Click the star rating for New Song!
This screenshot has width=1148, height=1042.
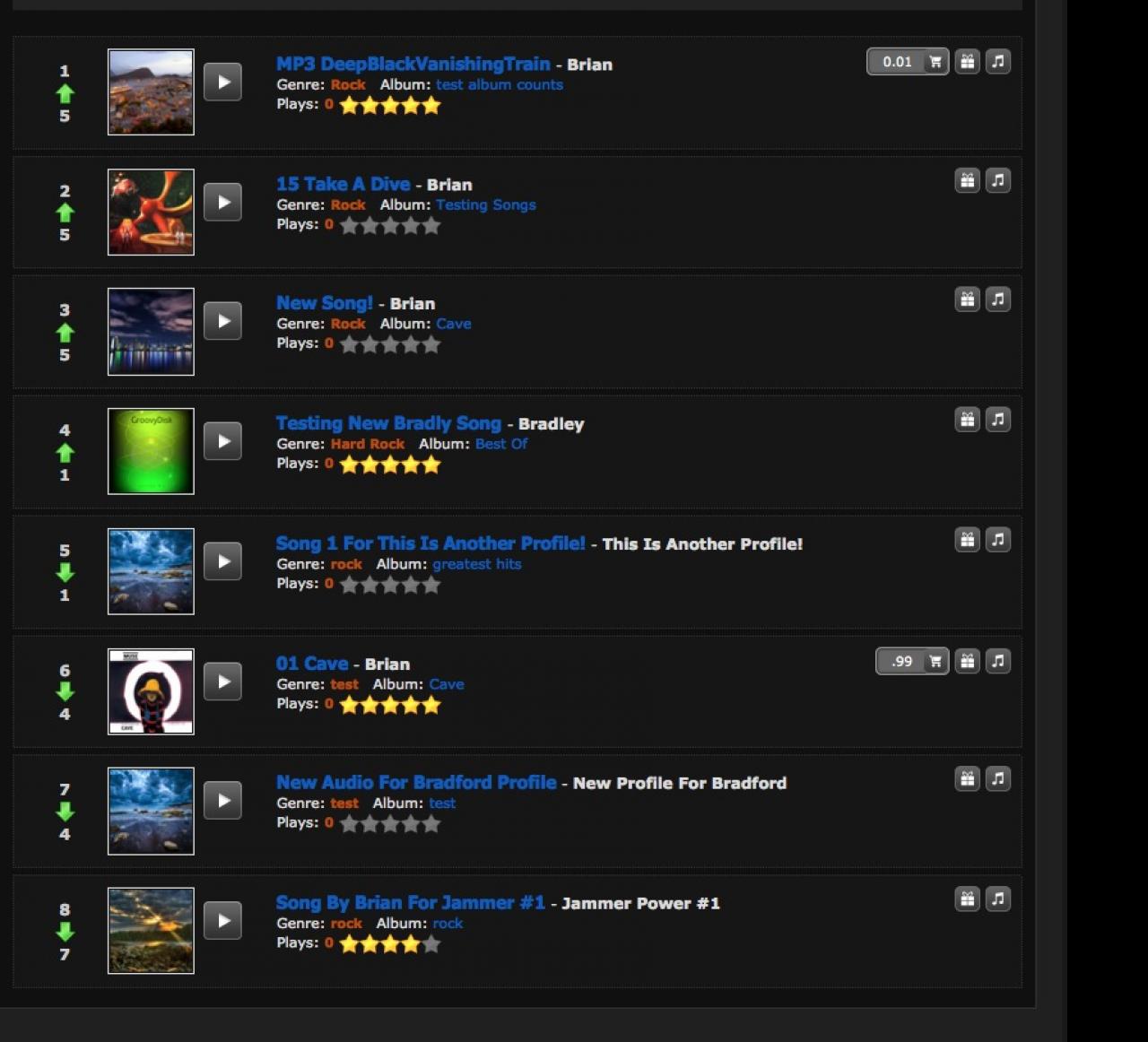390,345
